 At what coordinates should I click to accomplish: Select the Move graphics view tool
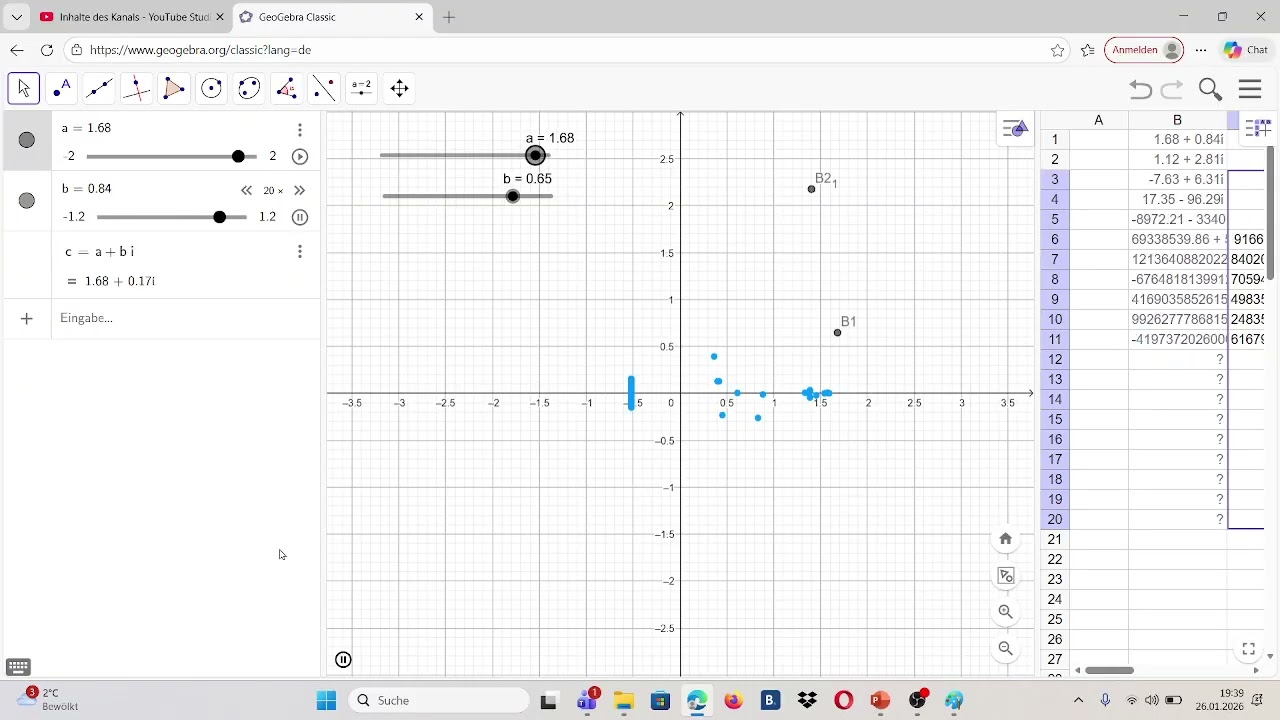399,89
